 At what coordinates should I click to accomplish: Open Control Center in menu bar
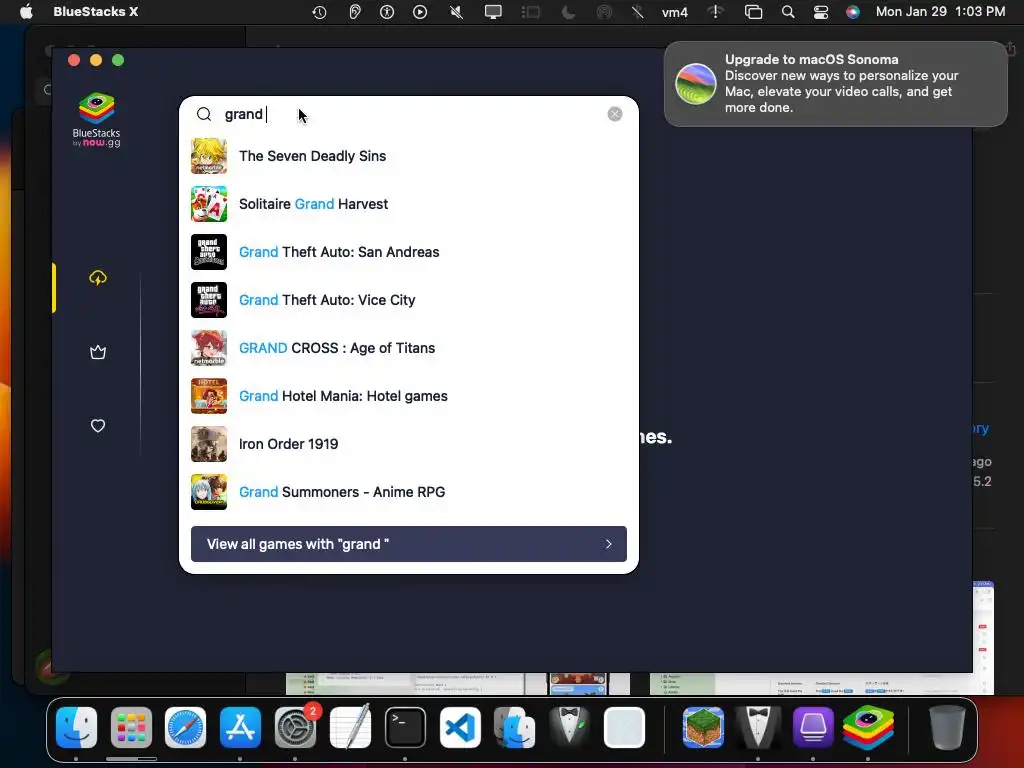[x=821, y=12]
